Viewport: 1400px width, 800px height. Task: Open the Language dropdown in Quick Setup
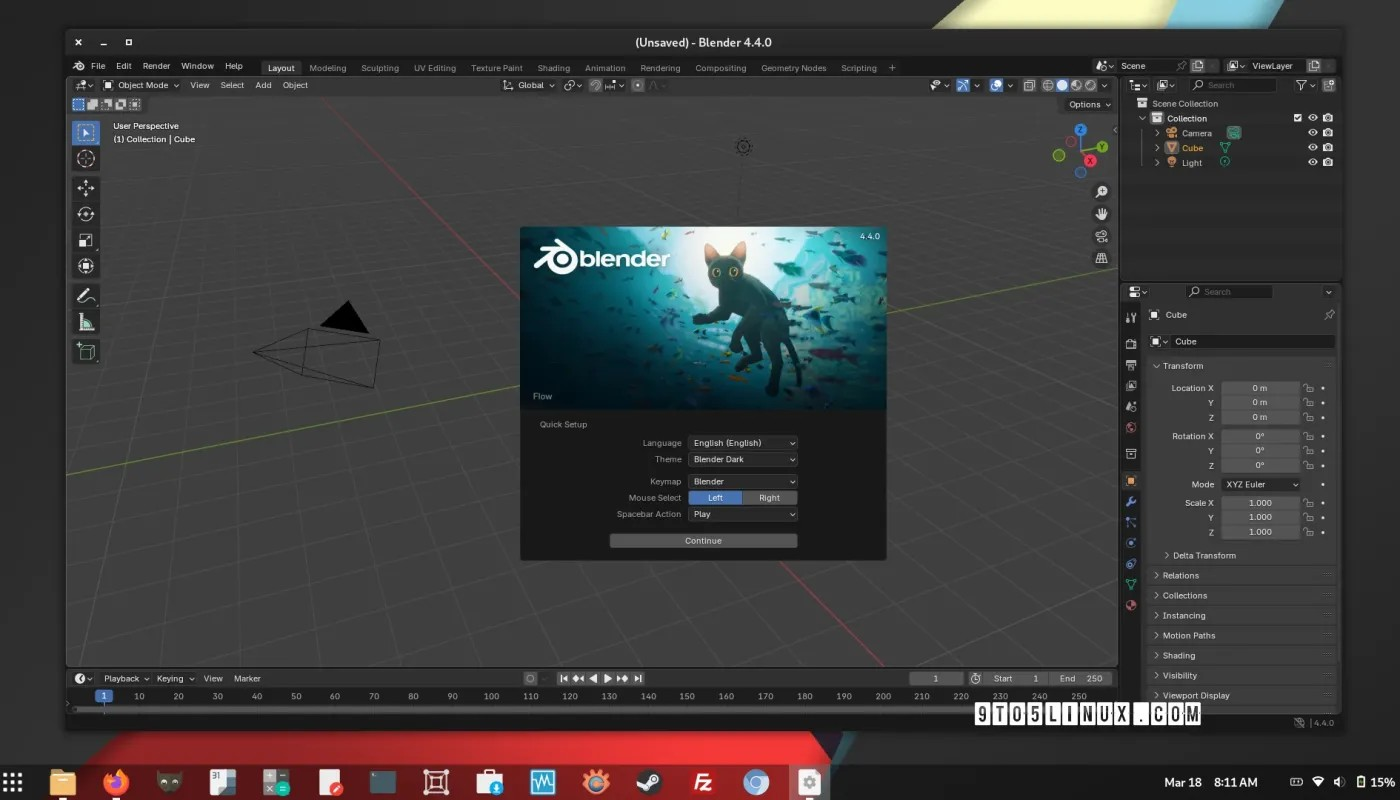click(x=742, y=442)
